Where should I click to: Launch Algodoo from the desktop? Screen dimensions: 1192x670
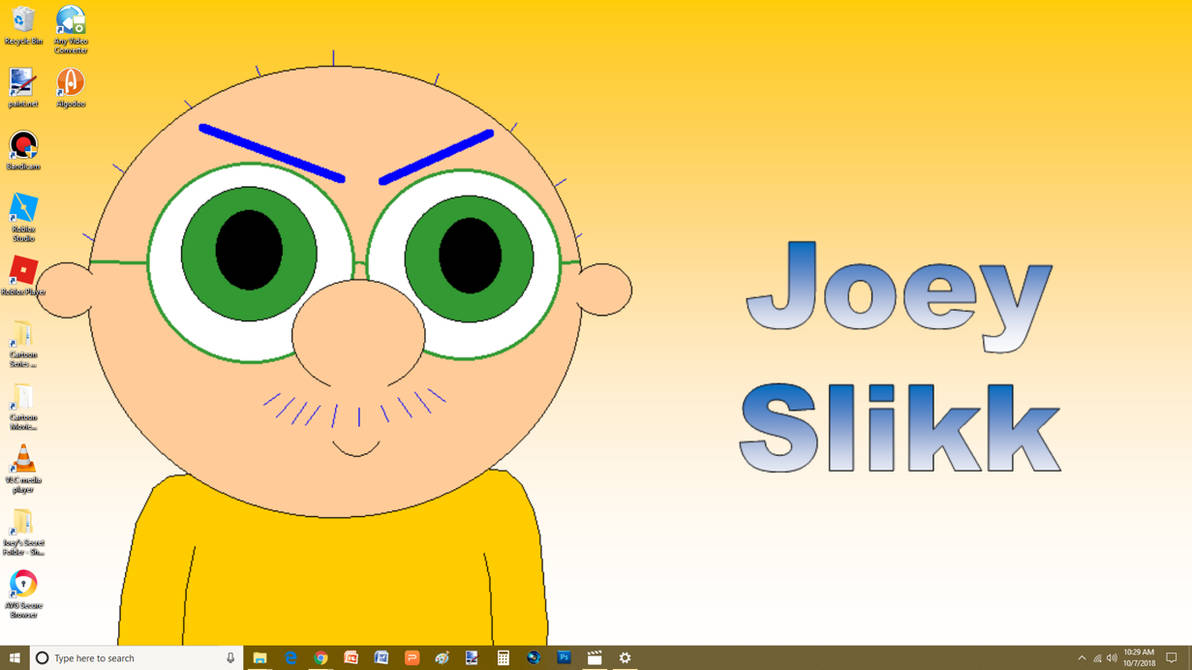tap(68, 82)
